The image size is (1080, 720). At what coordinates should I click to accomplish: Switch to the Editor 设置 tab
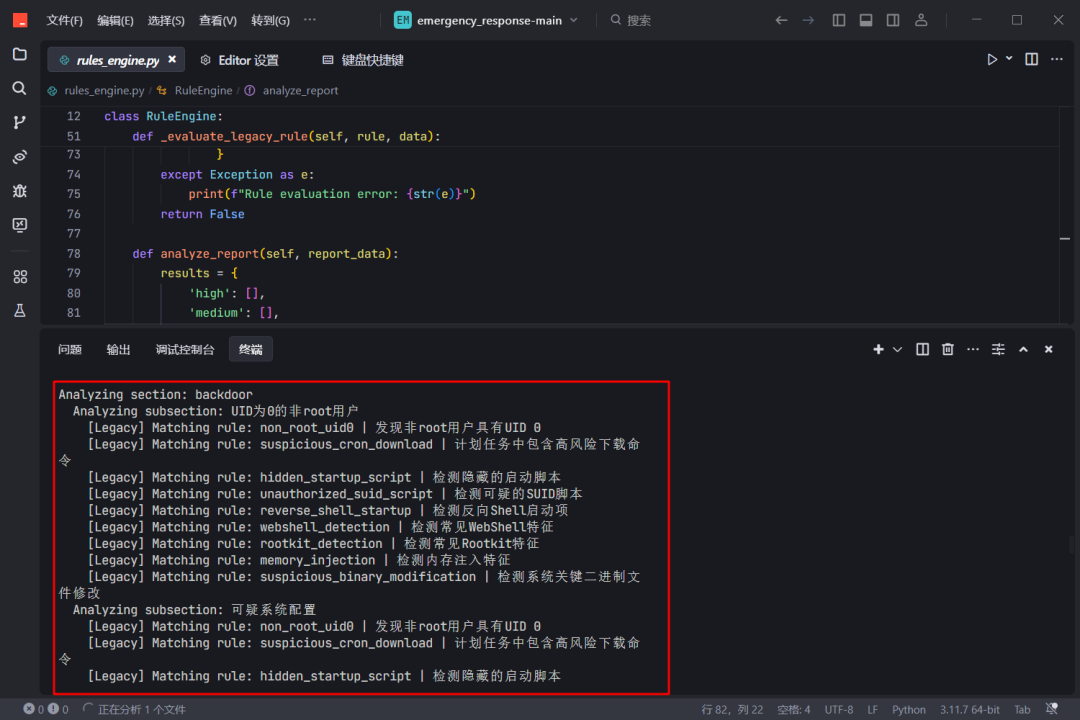(240, 60)
